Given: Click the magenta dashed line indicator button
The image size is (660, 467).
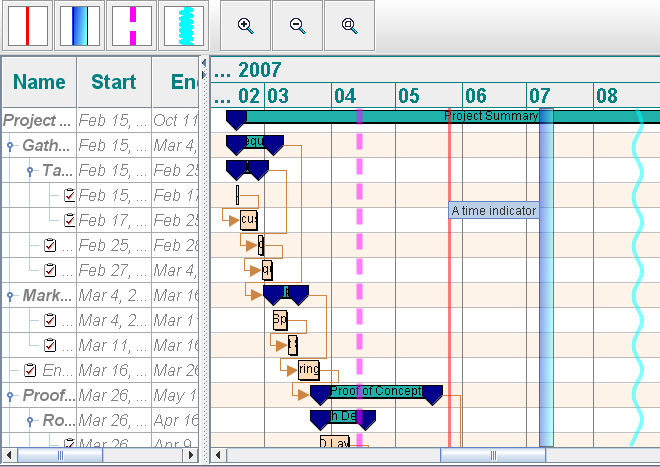Looking at the screenshot, I should (x=131, y=26).
